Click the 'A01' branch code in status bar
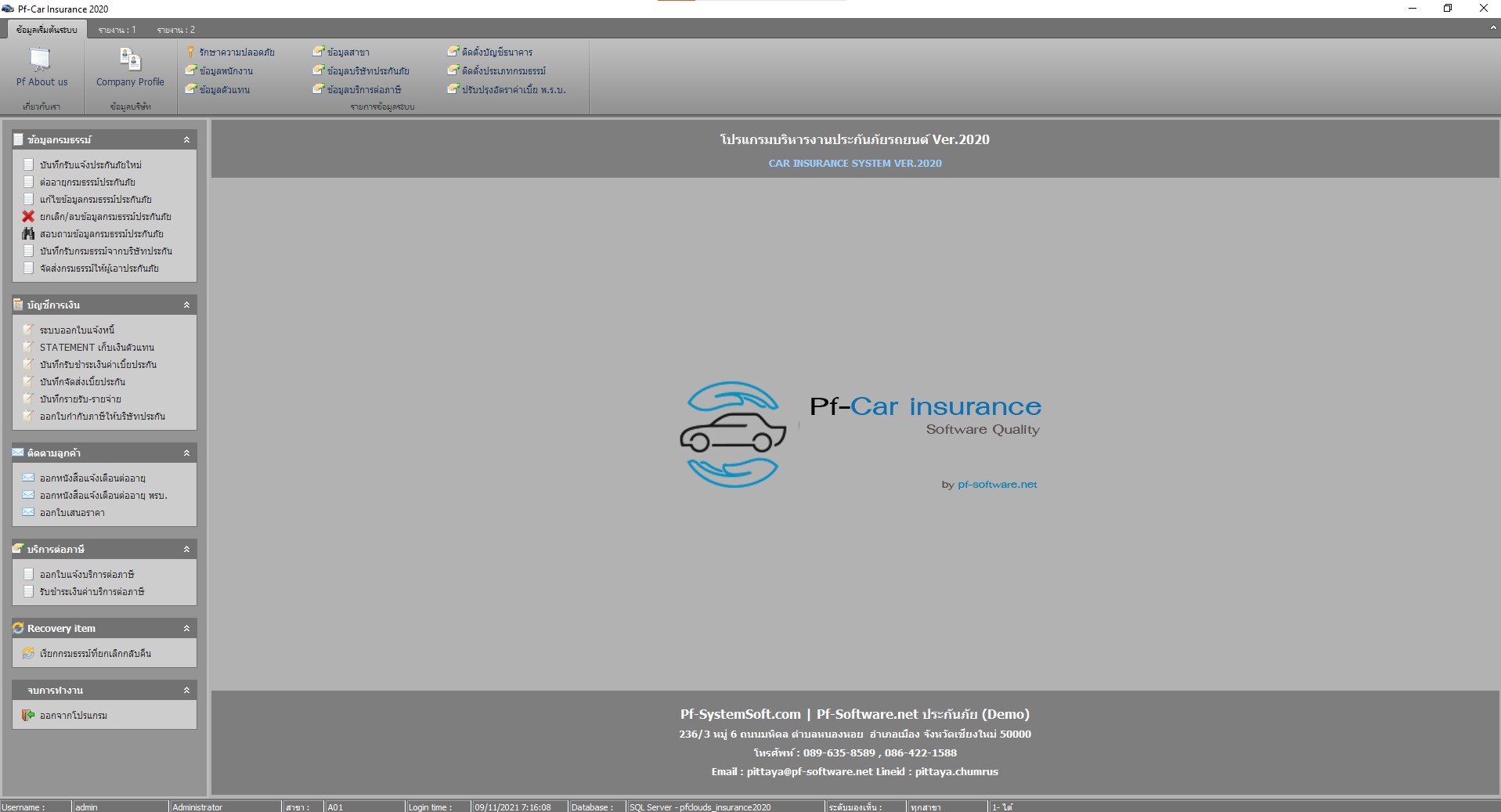 pyautogui.click(x=364, y=807)
